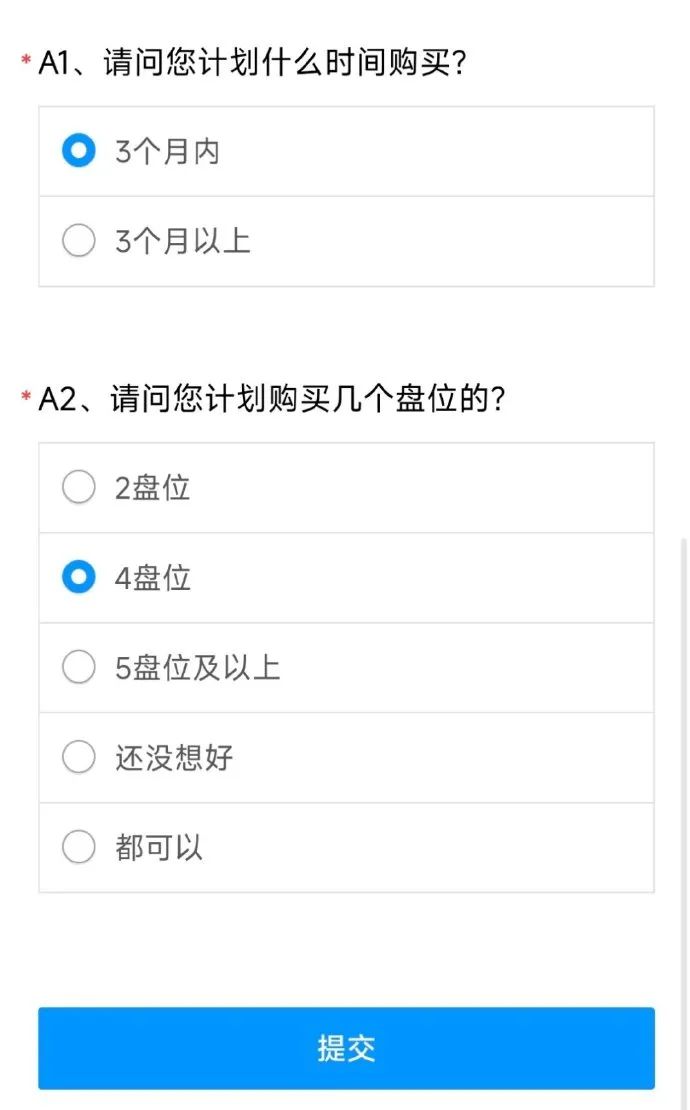Tap the "还没想好" option label text
Image resolution: width=690 pixels, height=1110 pixels.
click(x=174, y=757)
